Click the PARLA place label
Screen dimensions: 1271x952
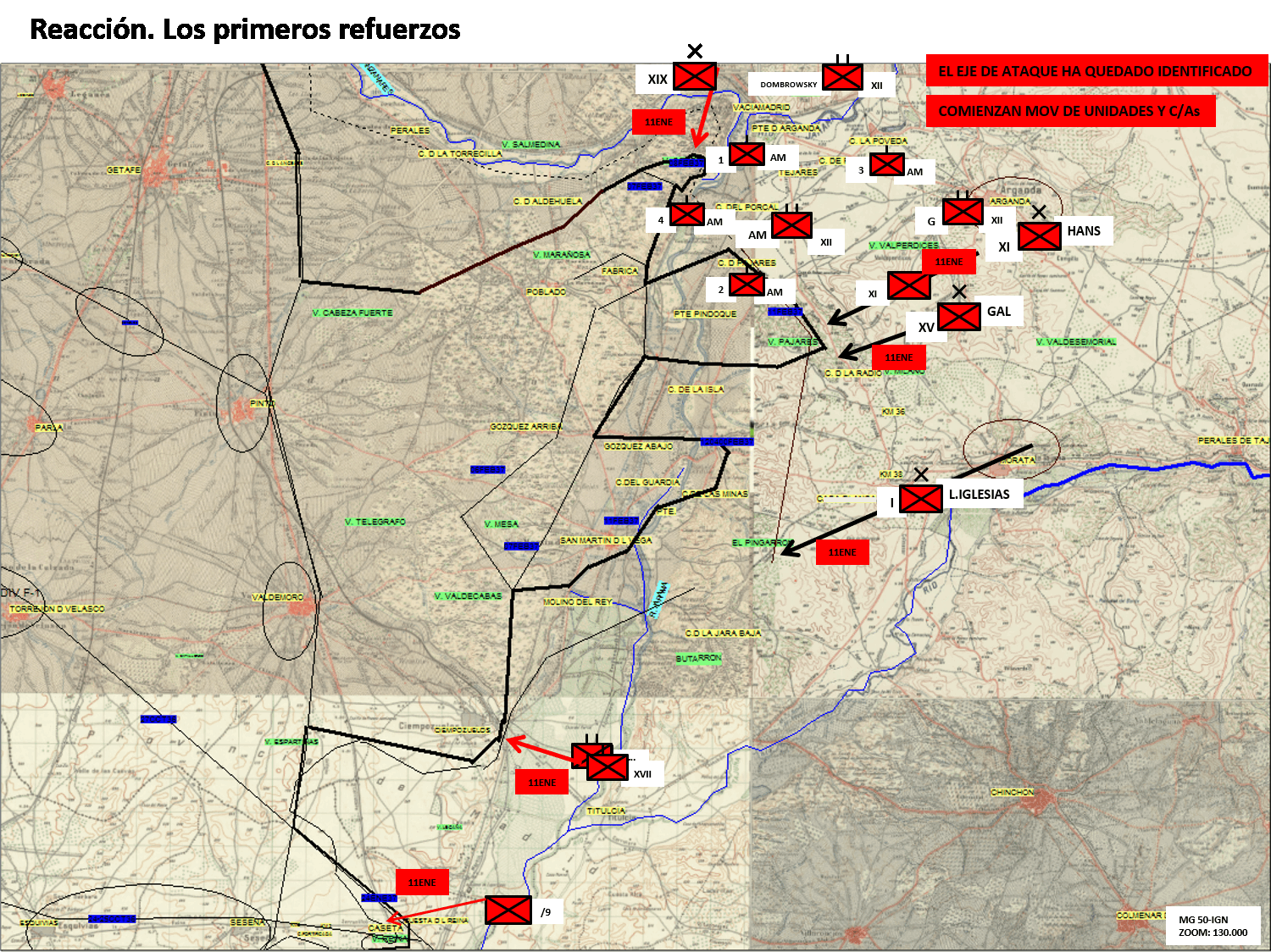(49, 428)
